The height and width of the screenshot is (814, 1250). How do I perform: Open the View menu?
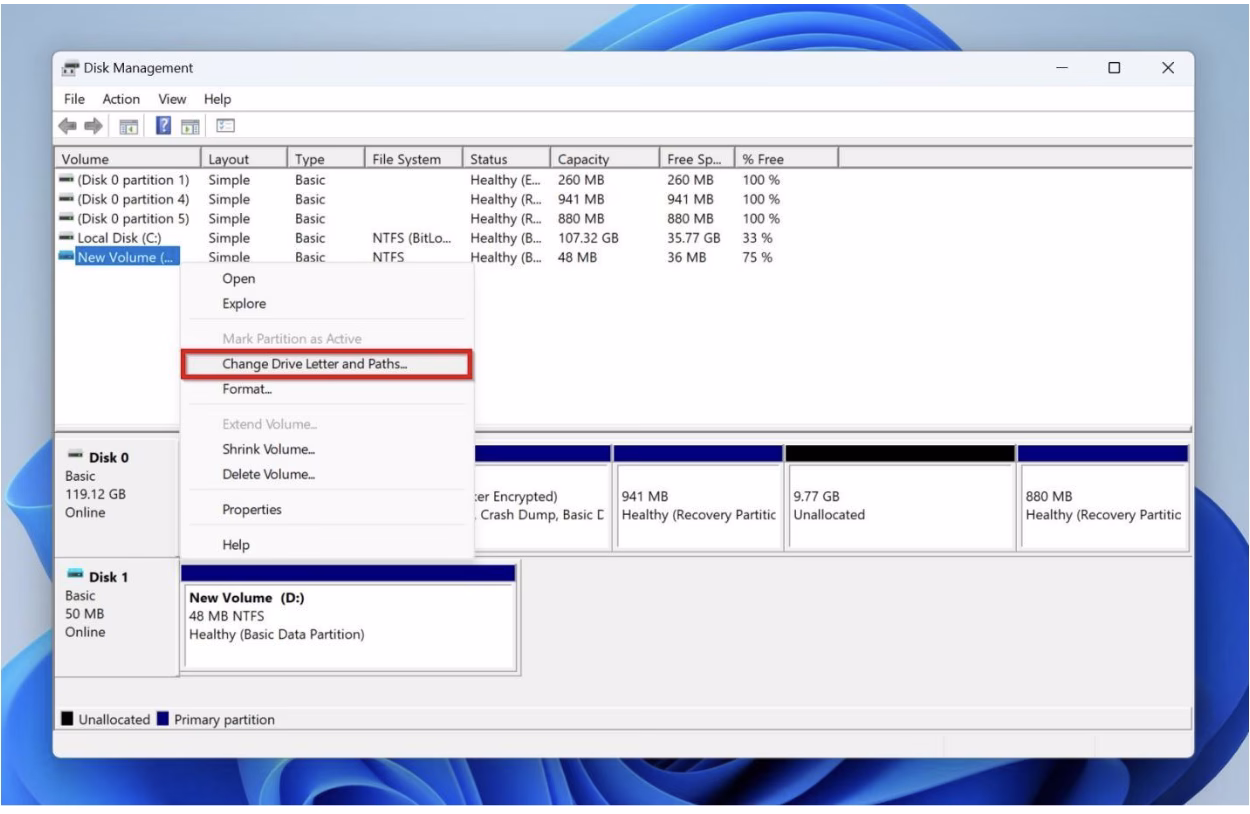coord(173,99)
